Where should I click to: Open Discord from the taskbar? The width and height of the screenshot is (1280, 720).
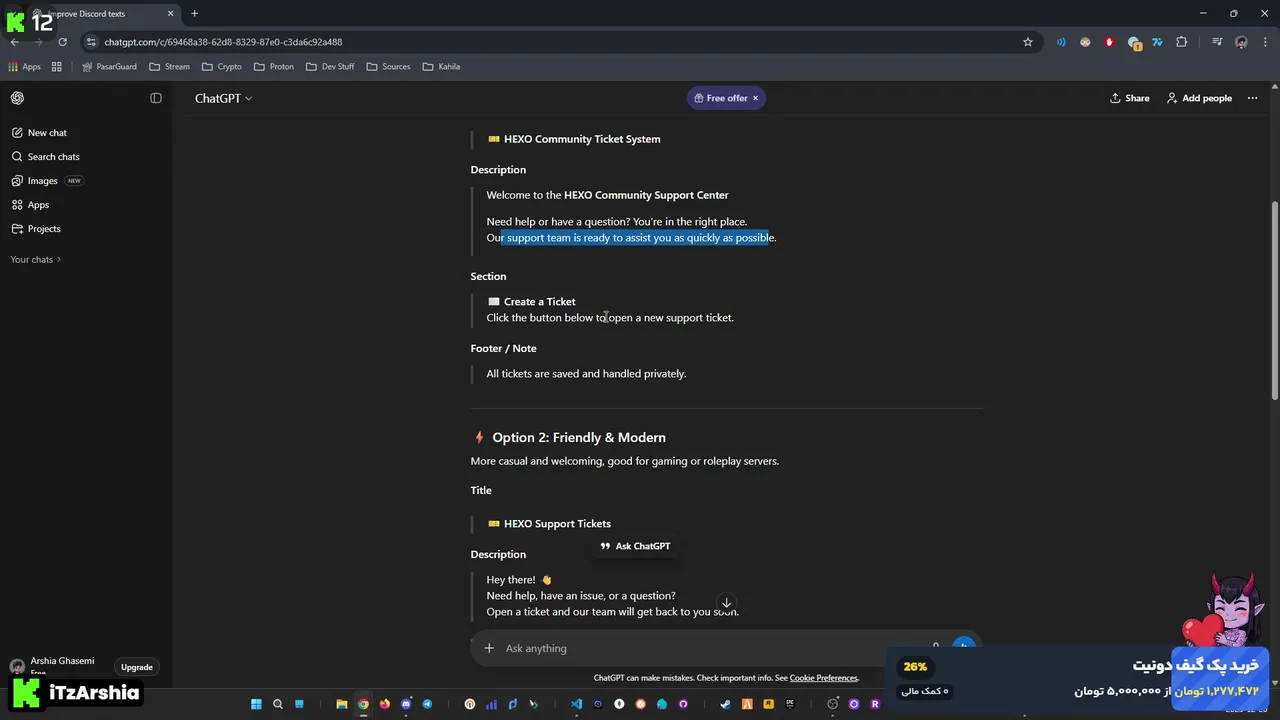coord(406,704)
